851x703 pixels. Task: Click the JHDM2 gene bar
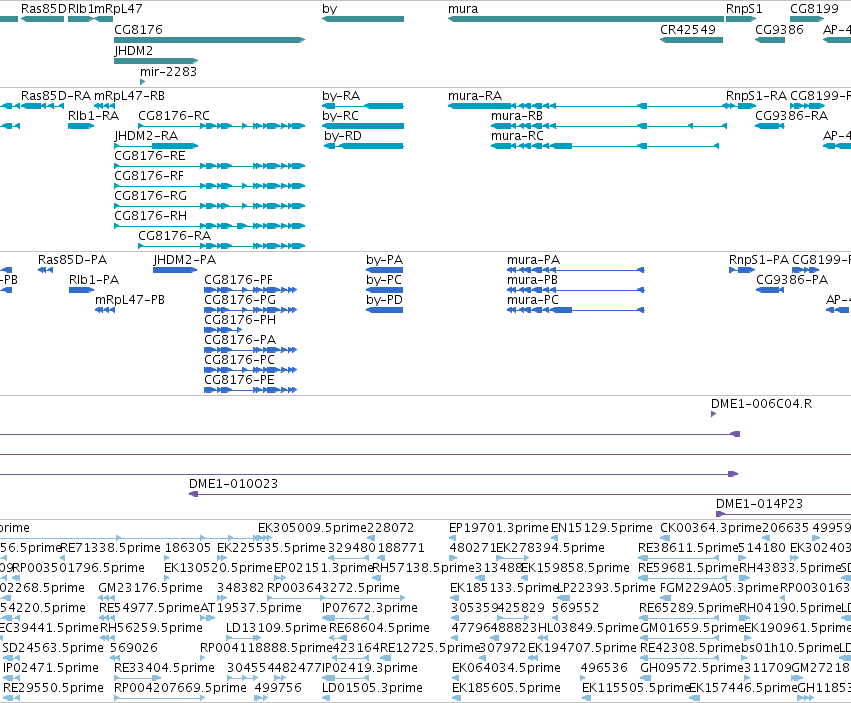coord(156,61)
